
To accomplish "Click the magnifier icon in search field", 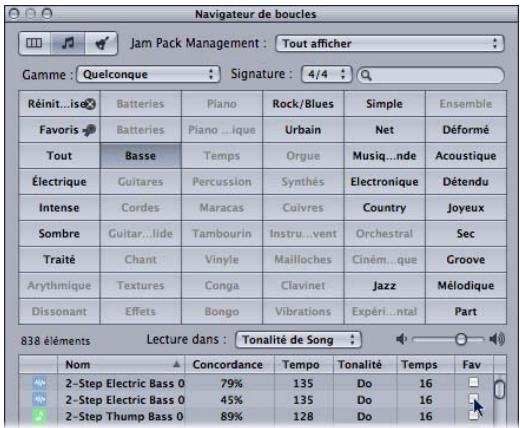I will tap(366, 75).
